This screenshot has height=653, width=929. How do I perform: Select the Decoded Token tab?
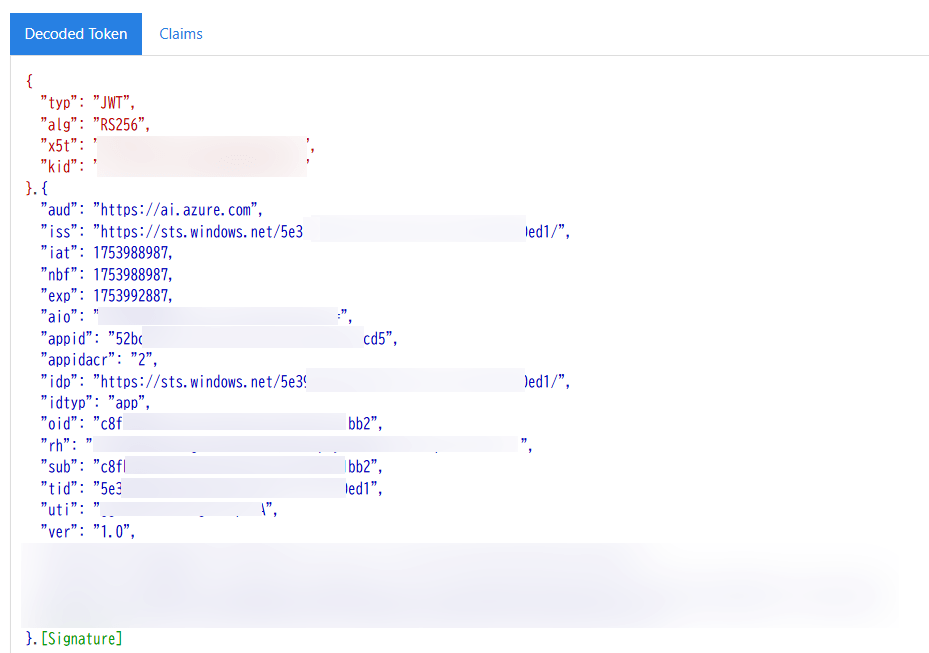pyautogui.click(x=76, y=34)
